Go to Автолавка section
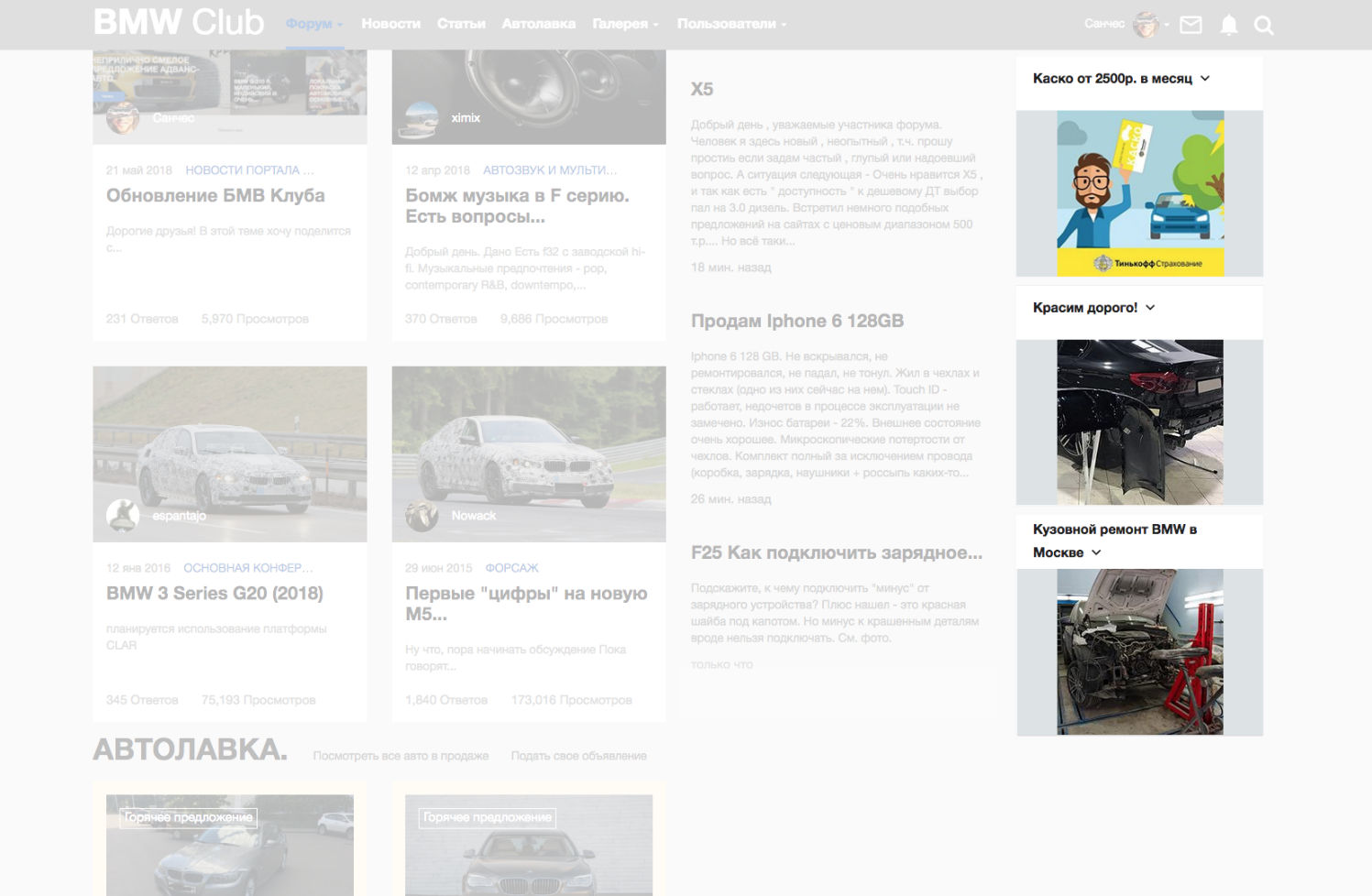 pyautogui.click(x=538, y=24)
